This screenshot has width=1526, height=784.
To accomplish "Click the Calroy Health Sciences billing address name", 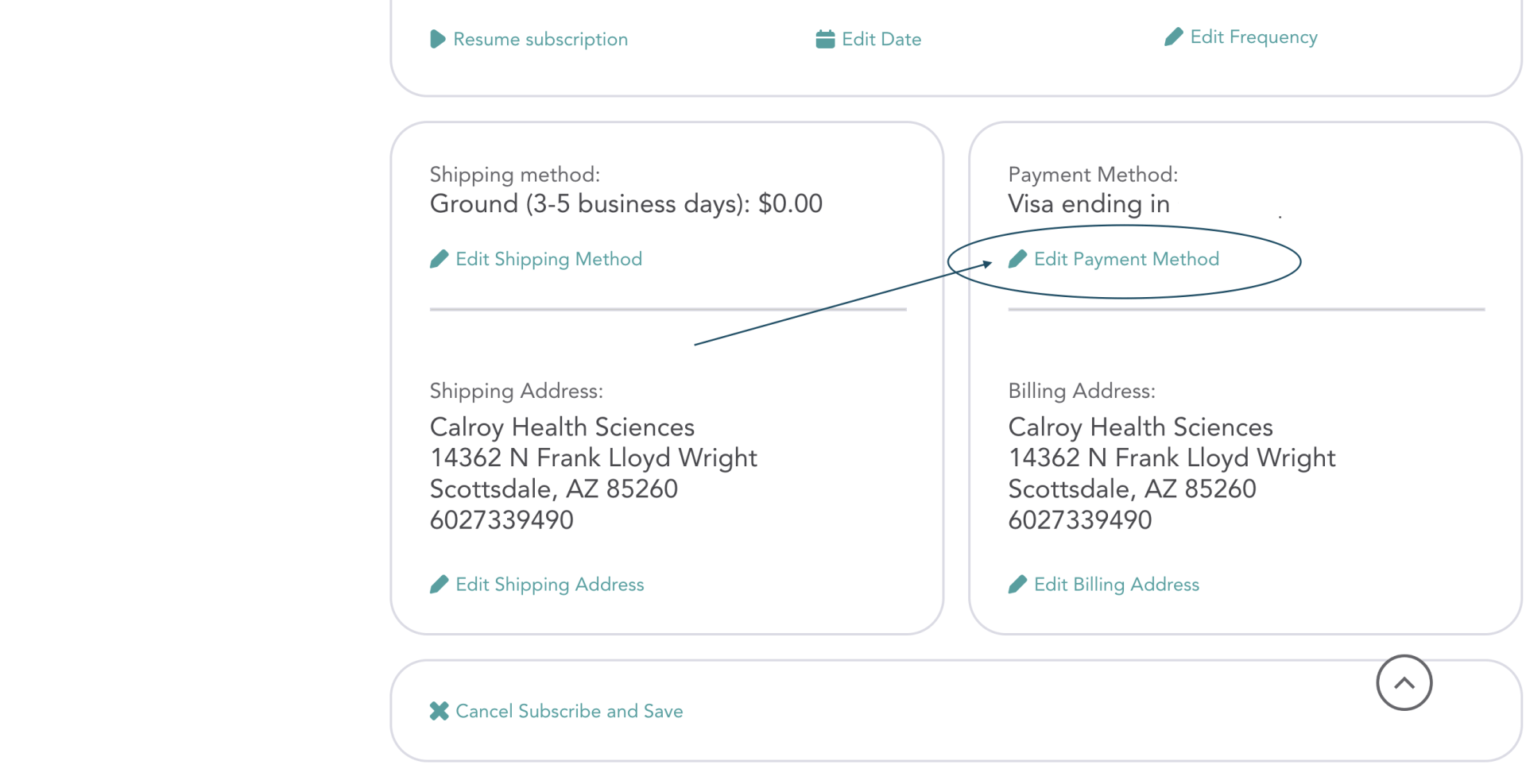I will (x=1140, y=427).
